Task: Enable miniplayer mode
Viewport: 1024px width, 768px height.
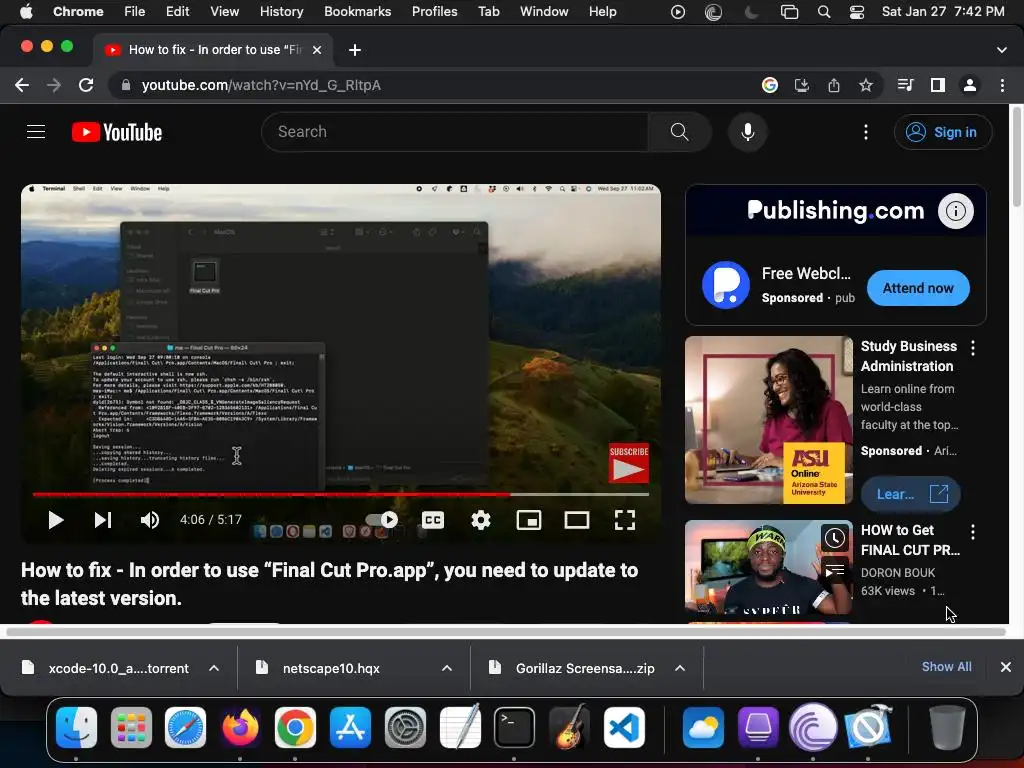Action: [x=529, y=520]
